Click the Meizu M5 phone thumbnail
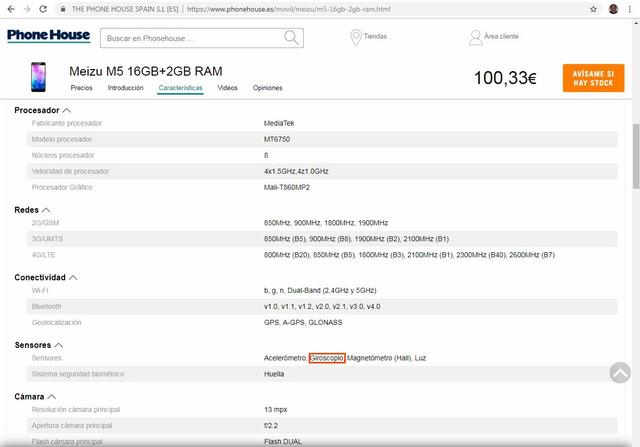Image resolution: width=640 pixels, height=447 pixels. click(x=38, y=77)
